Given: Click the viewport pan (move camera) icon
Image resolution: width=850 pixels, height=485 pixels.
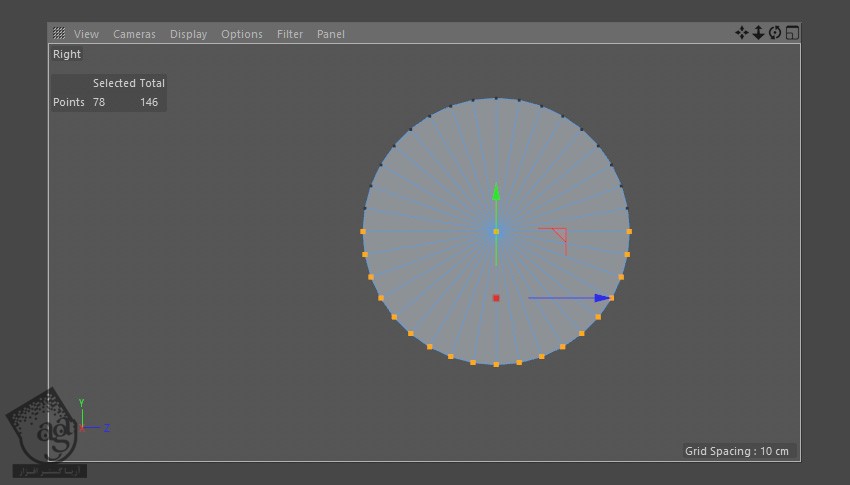Looking at the screenshot, I should (741, 33).
